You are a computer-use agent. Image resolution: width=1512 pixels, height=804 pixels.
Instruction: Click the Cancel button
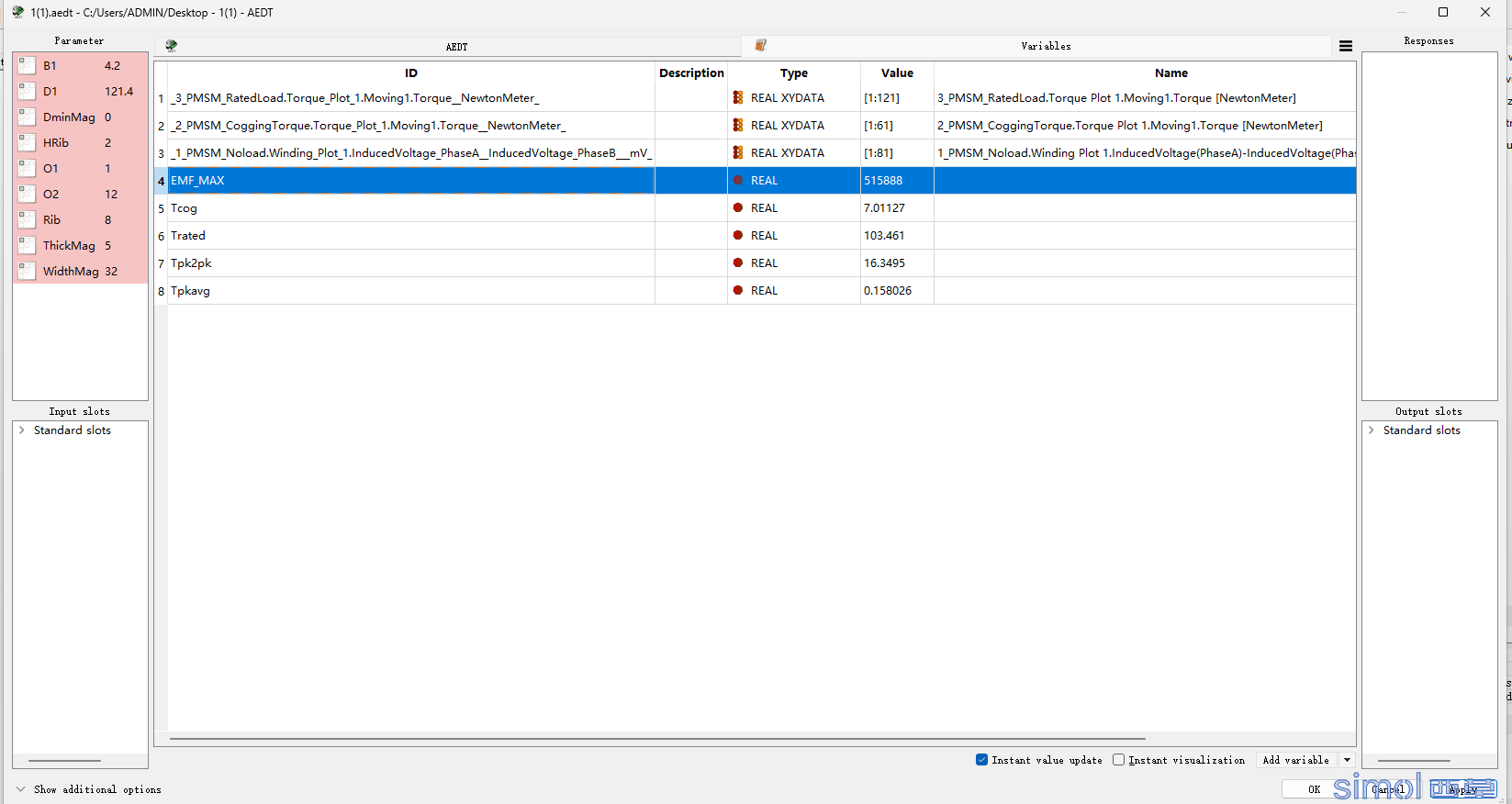pyautogui.click(x=1387, y=789)
